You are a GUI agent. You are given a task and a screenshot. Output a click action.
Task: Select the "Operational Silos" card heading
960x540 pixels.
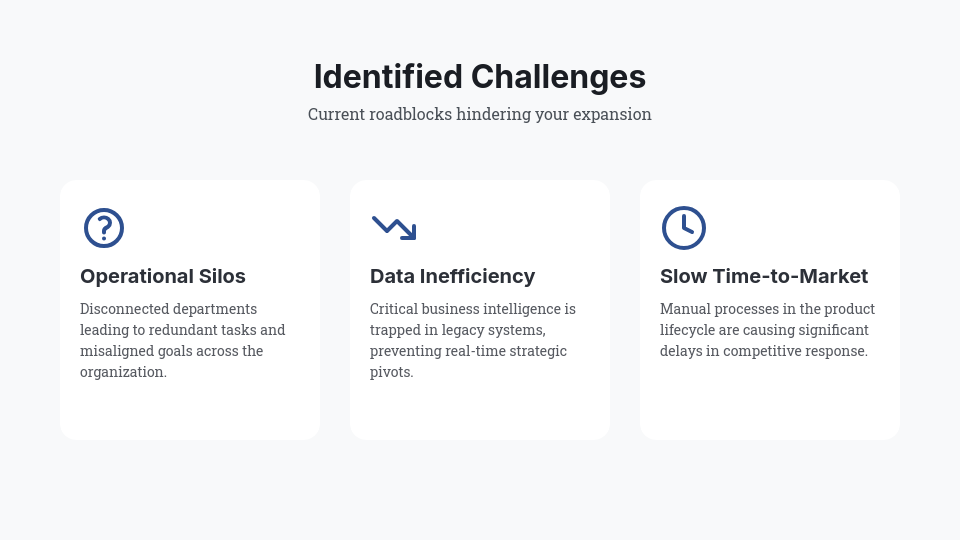(163, 276)
